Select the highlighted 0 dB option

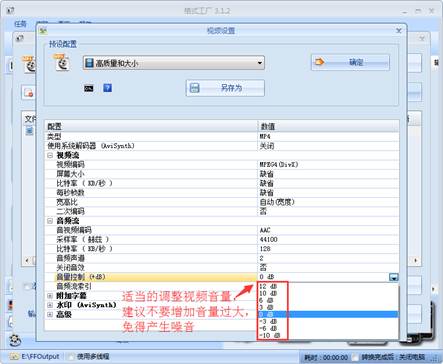(x=328, y=314)
